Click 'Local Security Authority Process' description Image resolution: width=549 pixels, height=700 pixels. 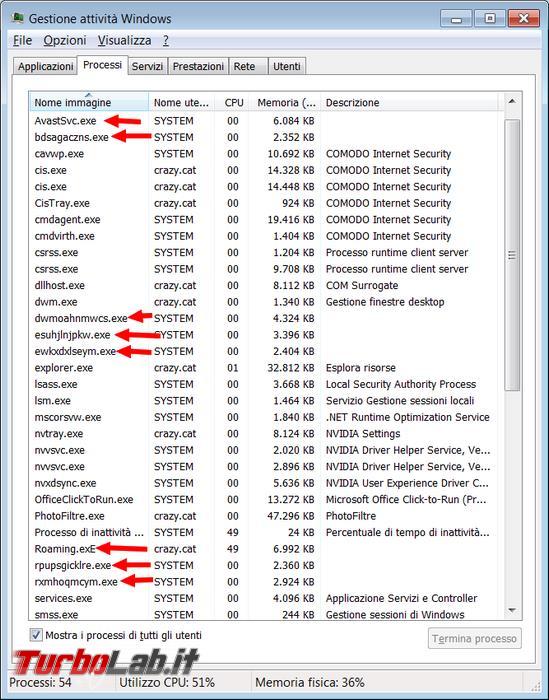pos(401,384)
